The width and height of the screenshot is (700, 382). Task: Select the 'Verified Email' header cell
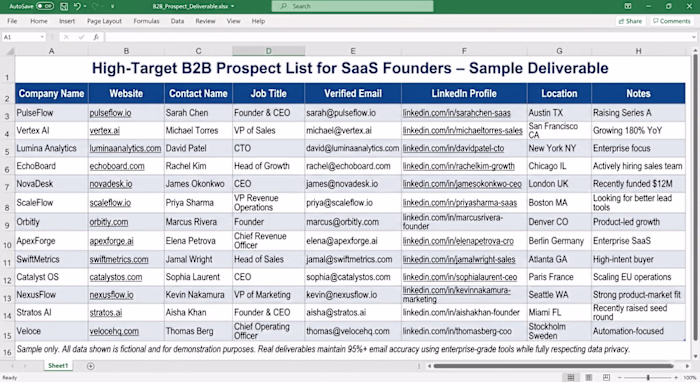353,93
